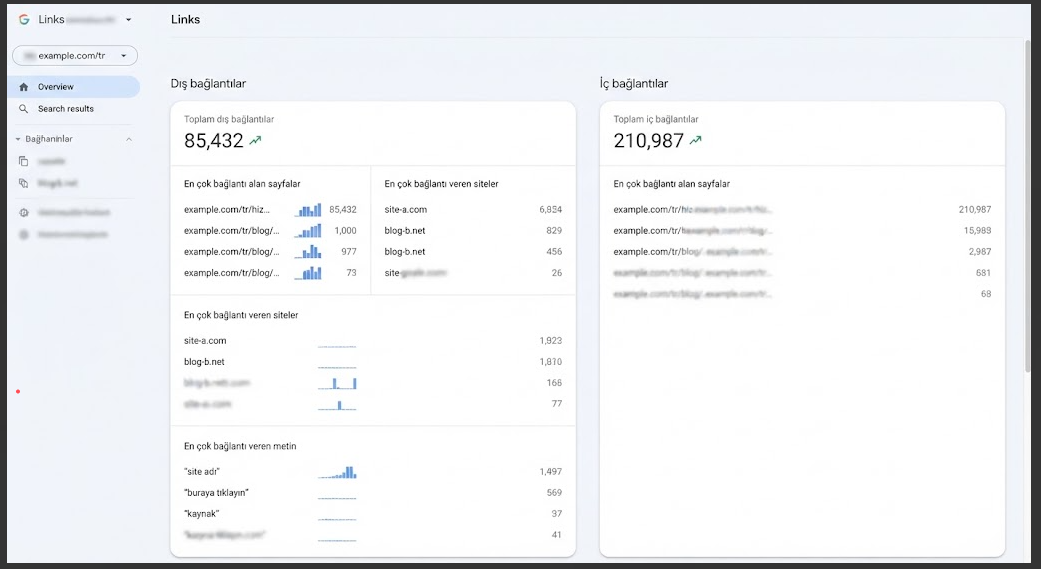Click the sparkline in the "buraya tıklayın" row
1041x569 pixels.
(337, 497)
